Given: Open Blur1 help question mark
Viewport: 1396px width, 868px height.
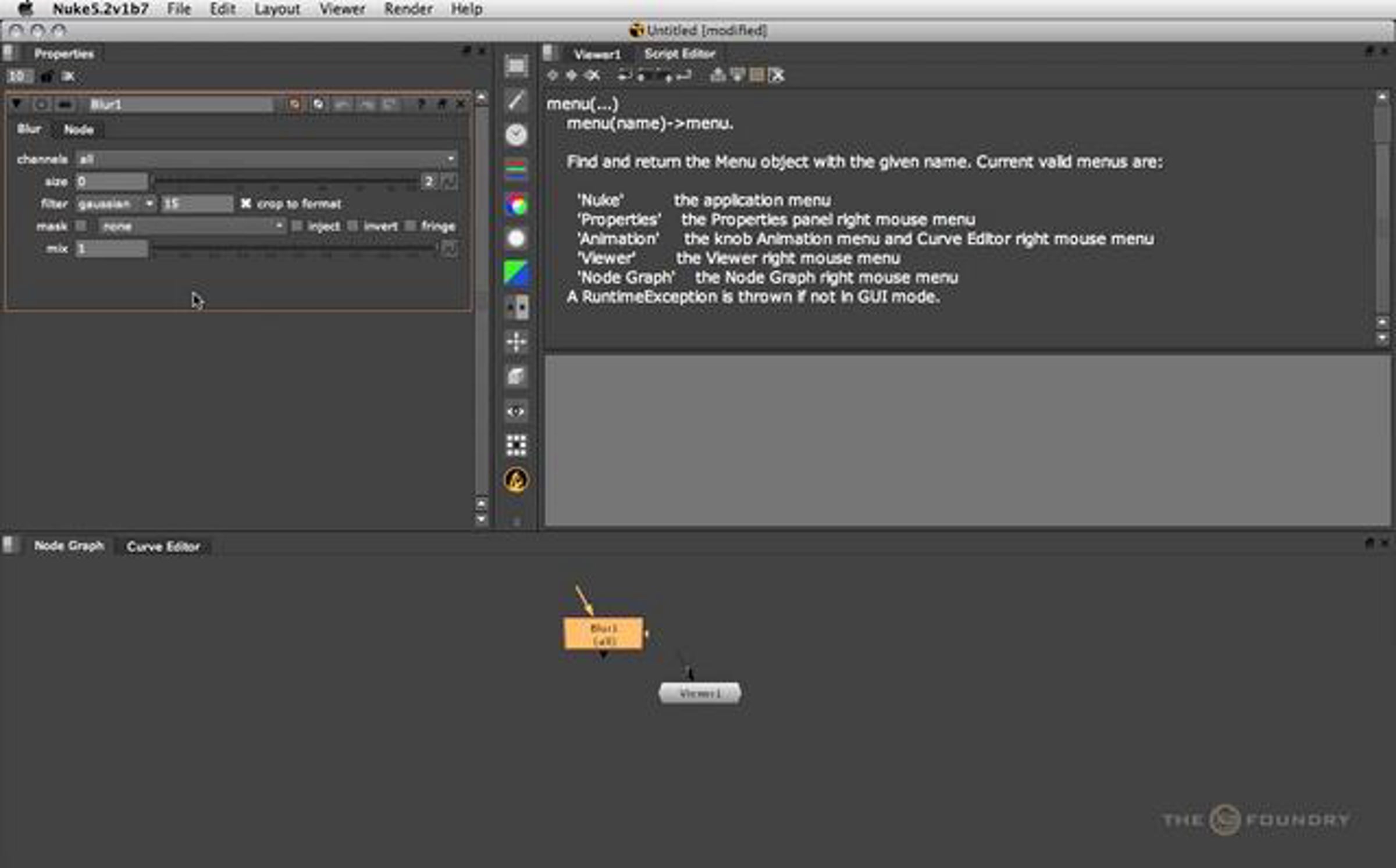Looking at the screenshot, I should [421, 104].
